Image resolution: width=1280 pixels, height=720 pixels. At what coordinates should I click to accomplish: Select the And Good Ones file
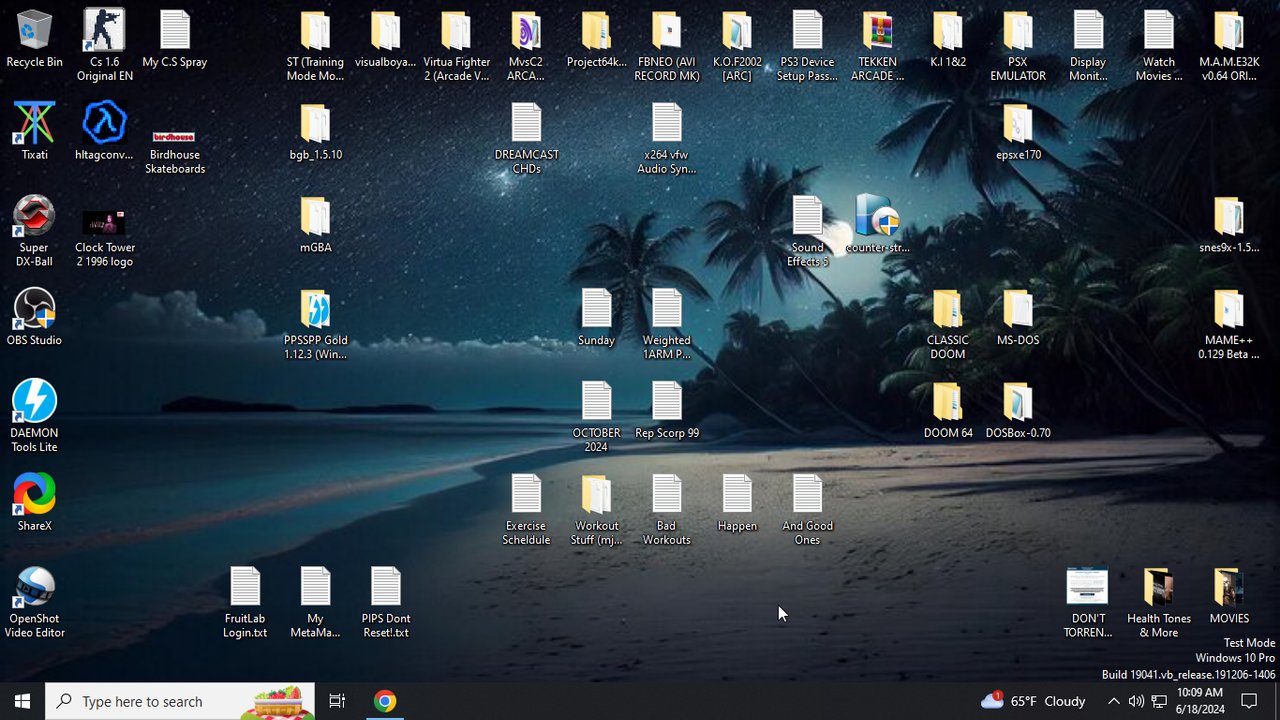pyautogui.click(x=807, y=510)
